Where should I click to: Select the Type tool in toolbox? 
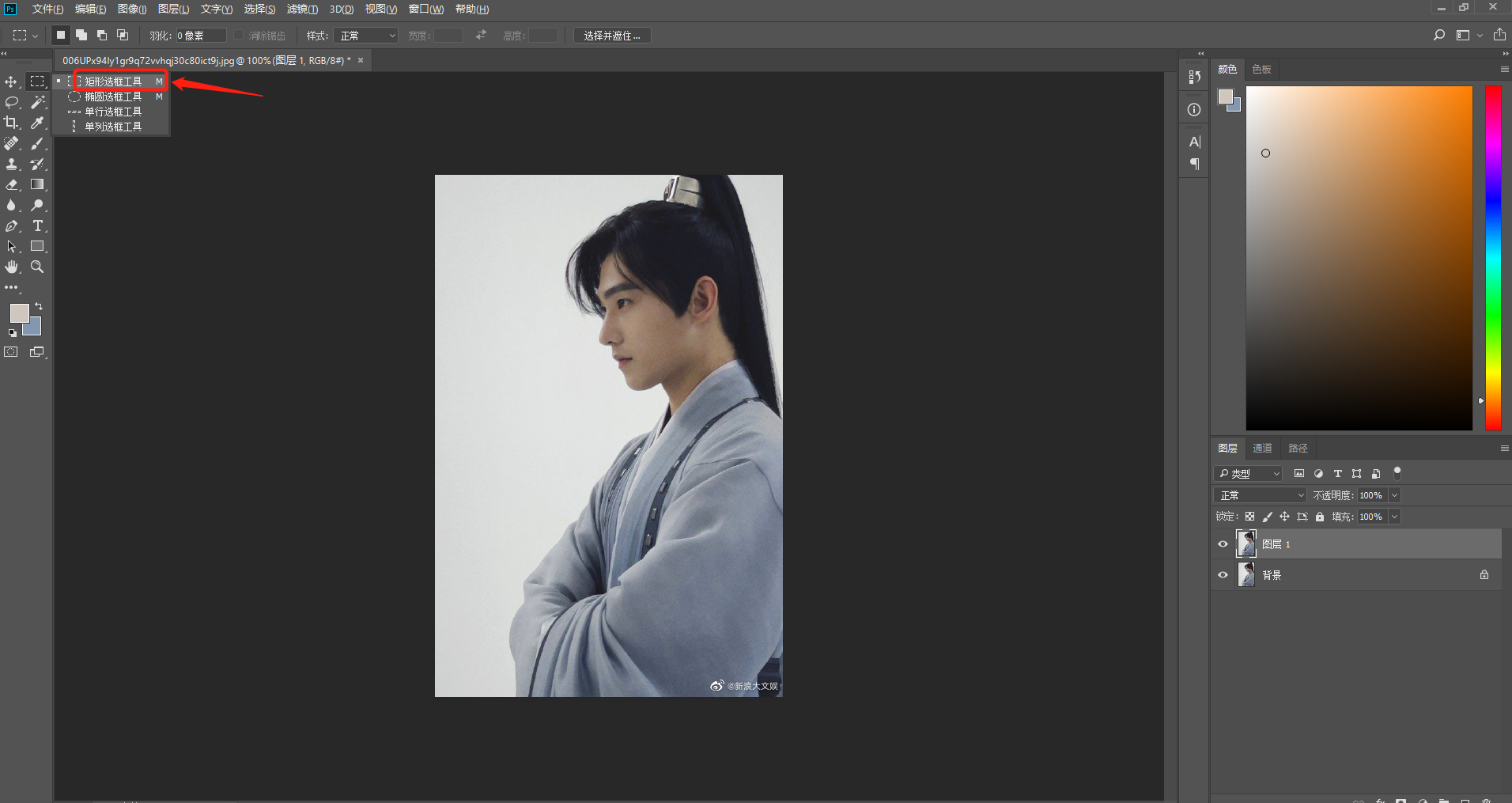click(x=37, y=225)
